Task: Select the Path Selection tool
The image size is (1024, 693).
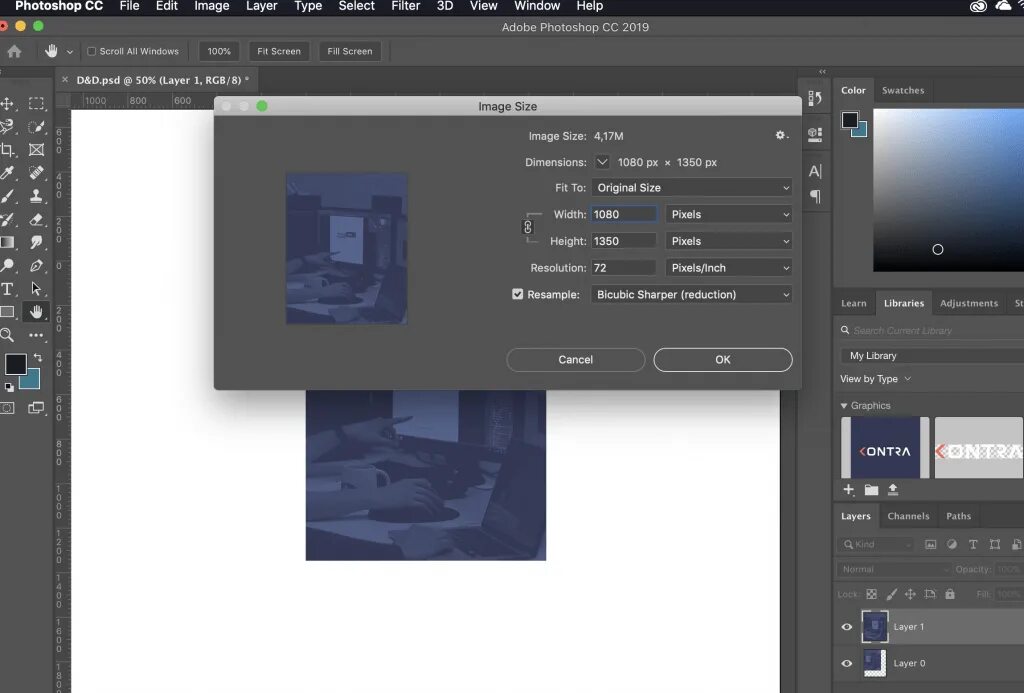Action: point(36,289)
